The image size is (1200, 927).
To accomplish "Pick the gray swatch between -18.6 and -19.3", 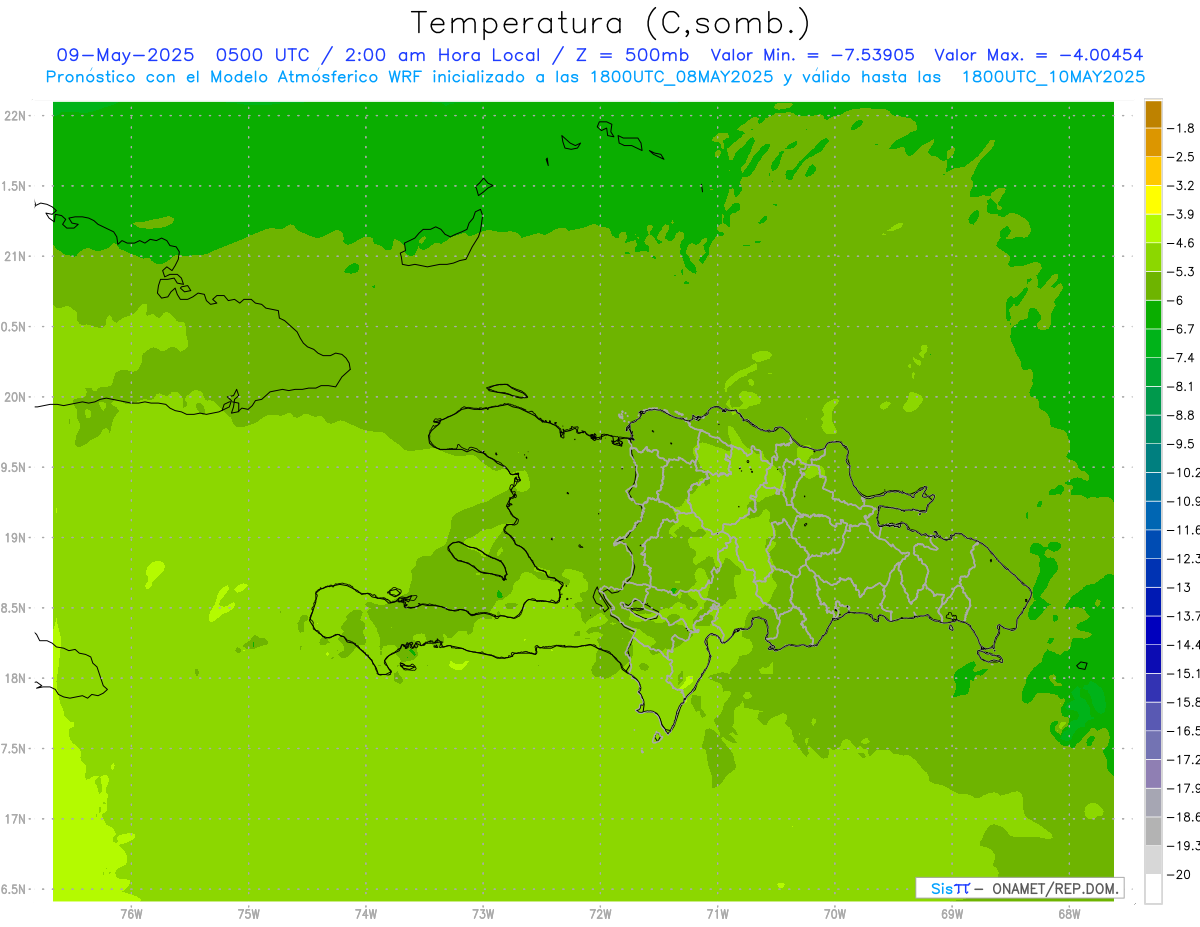I will point(1153,831).
